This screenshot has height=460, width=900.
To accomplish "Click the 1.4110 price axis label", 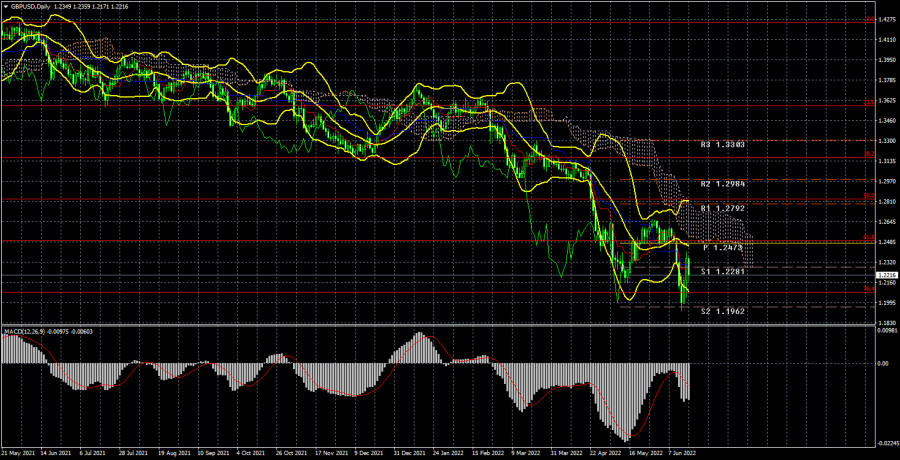I will [x=887, y=40].
